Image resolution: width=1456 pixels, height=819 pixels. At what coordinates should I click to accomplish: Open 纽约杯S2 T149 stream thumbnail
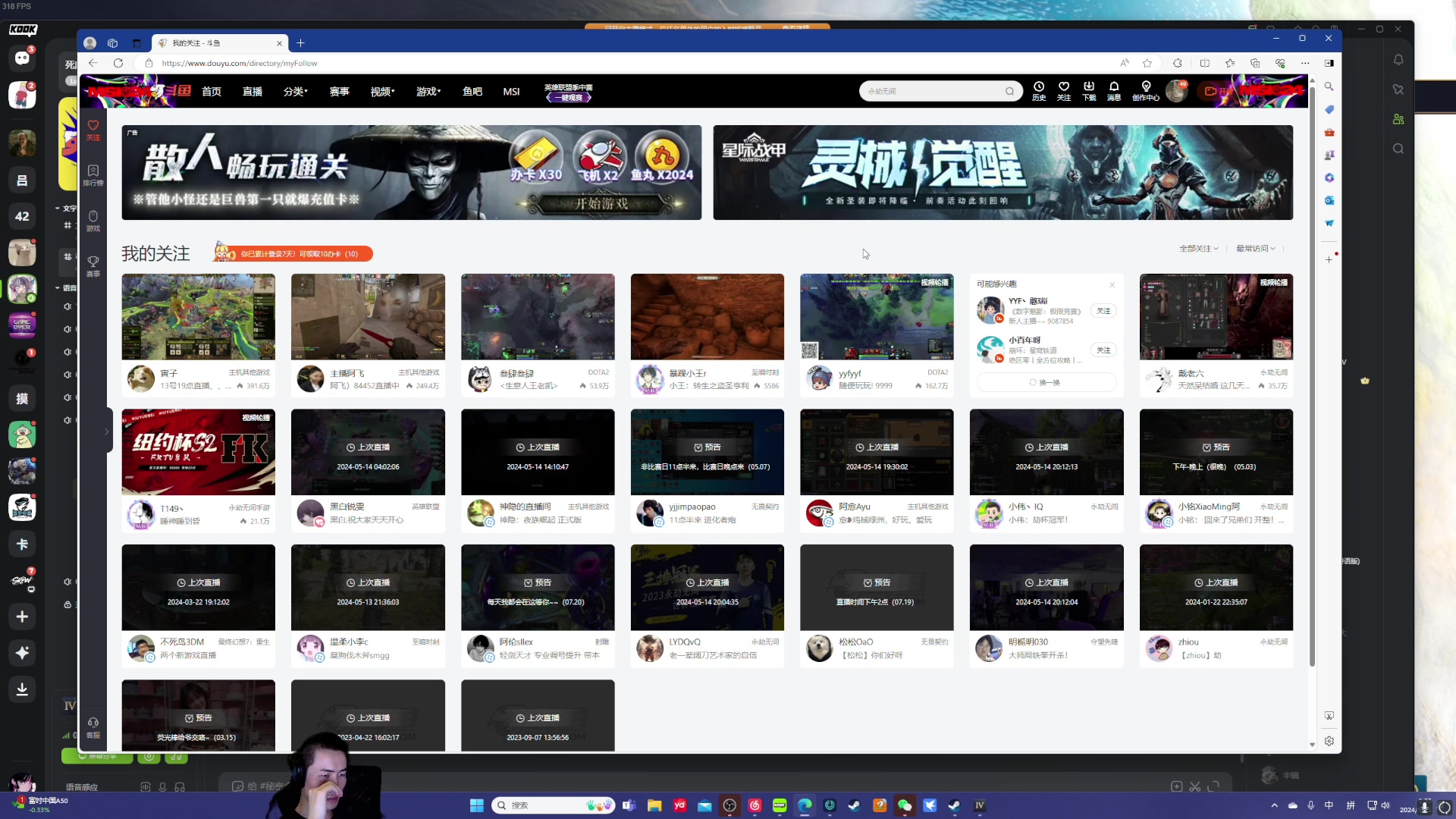pyautogui.click(x=198, y=452)
